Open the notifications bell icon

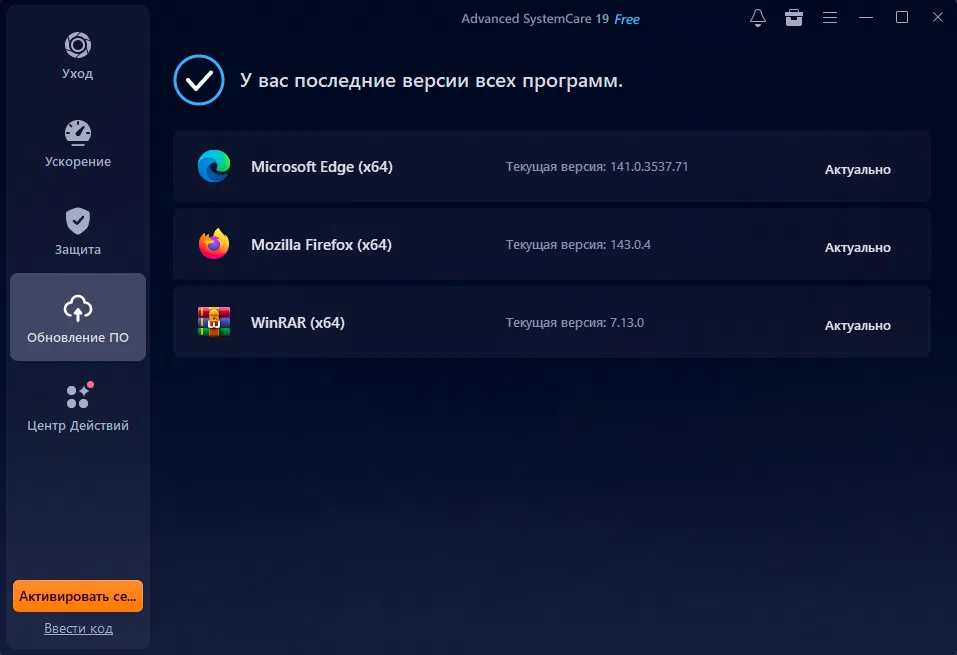[x=757, y=18]
